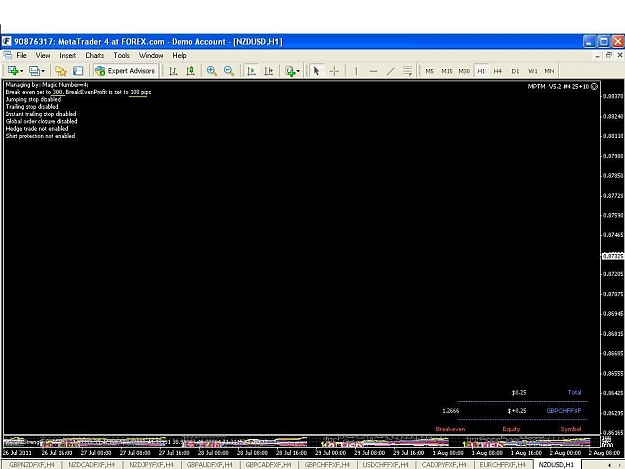Expand the New Chart dropdown arrow
Image resolution: width=625 pixels, height=469 pixels.
coord(22,71)
